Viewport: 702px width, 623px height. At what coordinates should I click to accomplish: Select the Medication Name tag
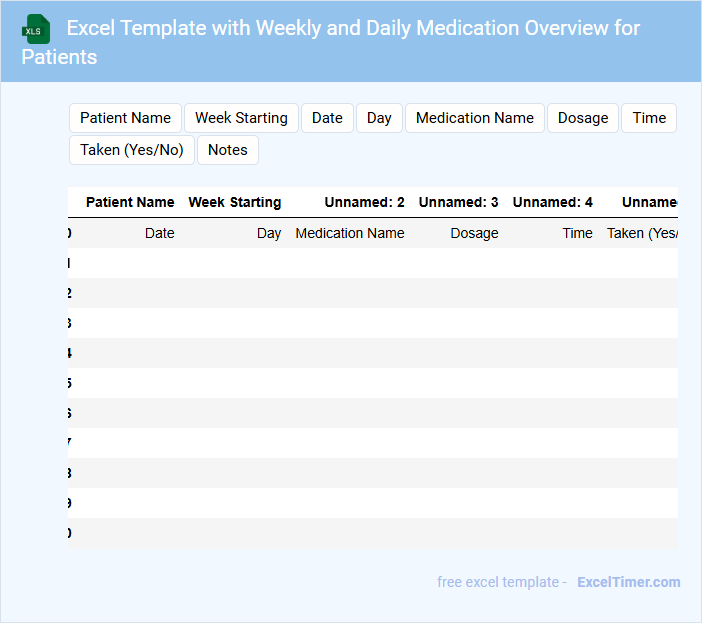pos(474,118)
